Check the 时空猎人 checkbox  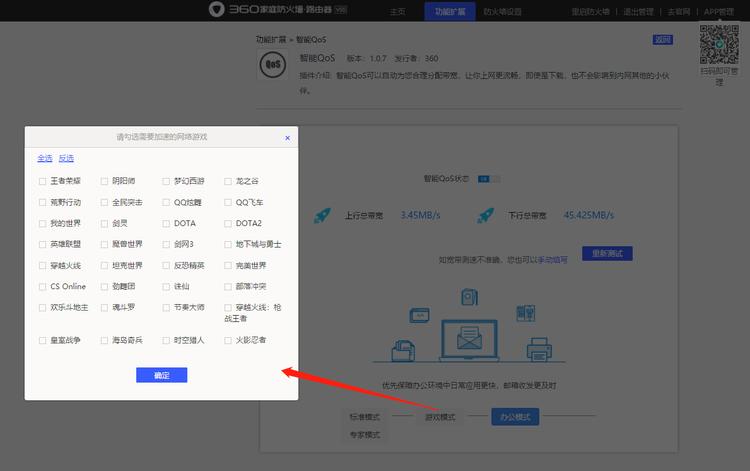click(166, 340)
